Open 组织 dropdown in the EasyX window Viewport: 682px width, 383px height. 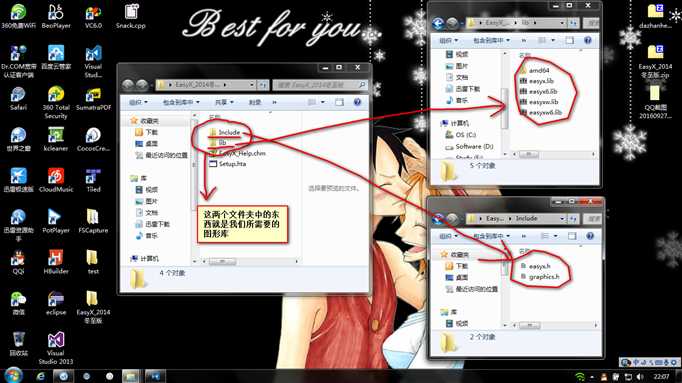click(138, 102)
